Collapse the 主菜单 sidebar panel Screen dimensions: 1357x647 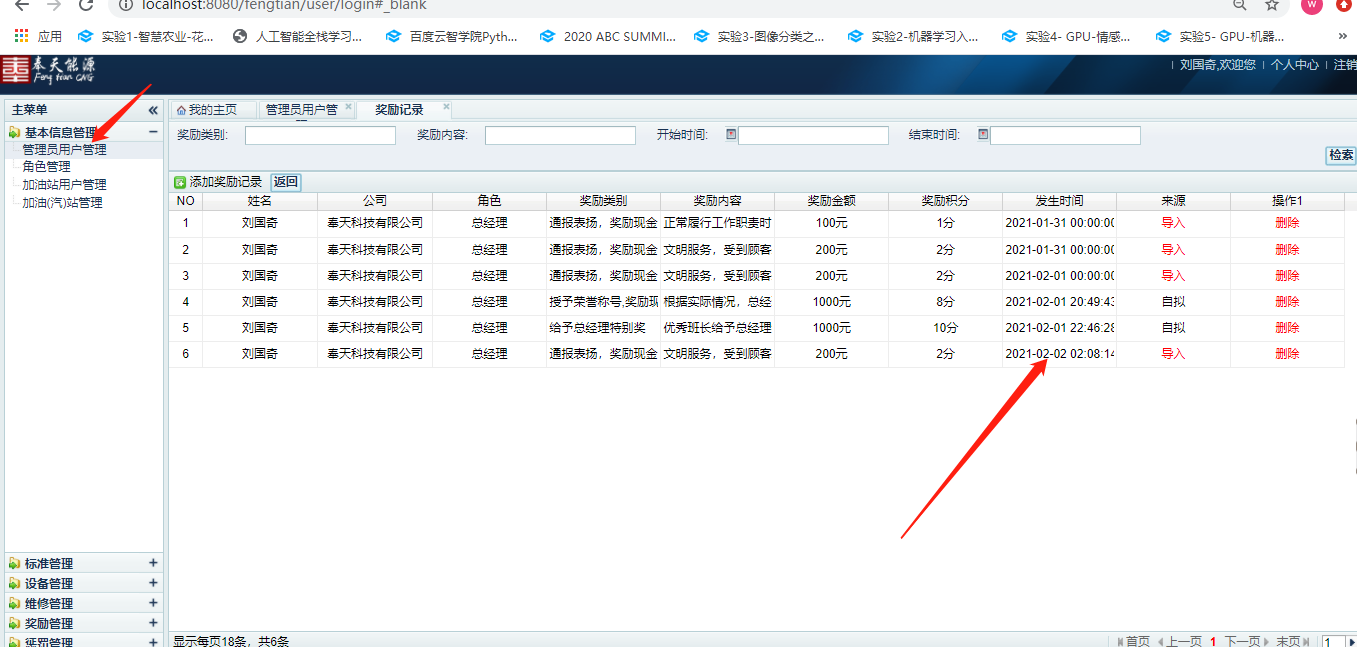click(x=153, y=110)
